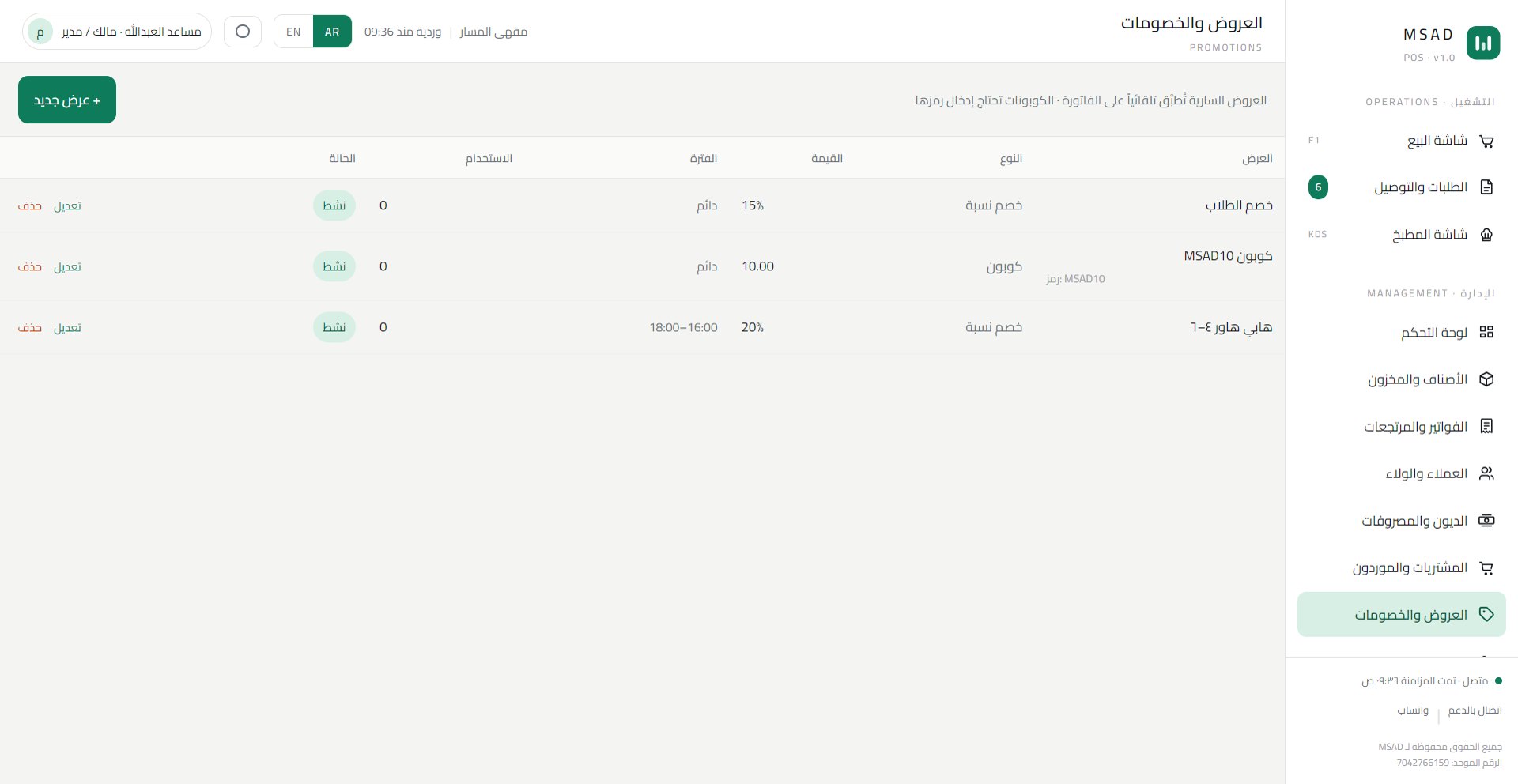Open the sales screen cart icon
The width and height of the screenshot is (1518, 784).
pyautogui.click(x=1486, y=141)
